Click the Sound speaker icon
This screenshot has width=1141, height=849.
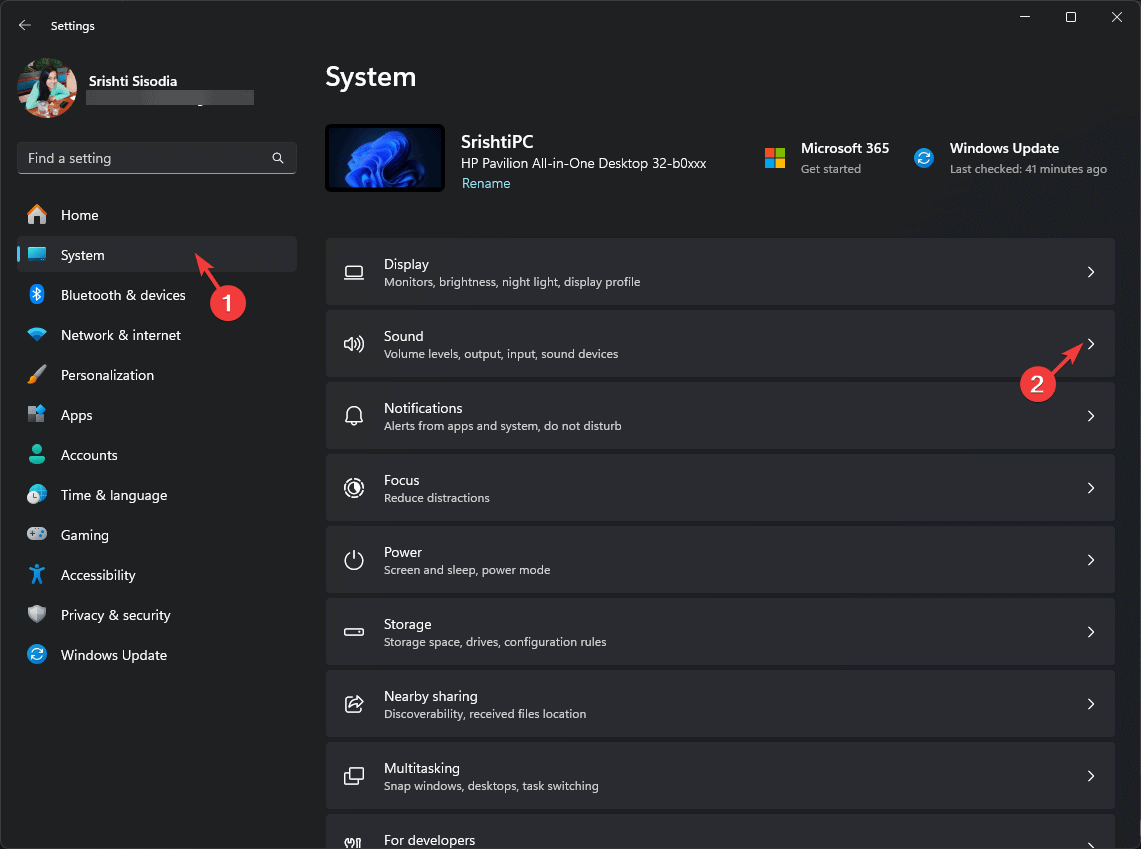pyautogui.click(x=354, y=344)
